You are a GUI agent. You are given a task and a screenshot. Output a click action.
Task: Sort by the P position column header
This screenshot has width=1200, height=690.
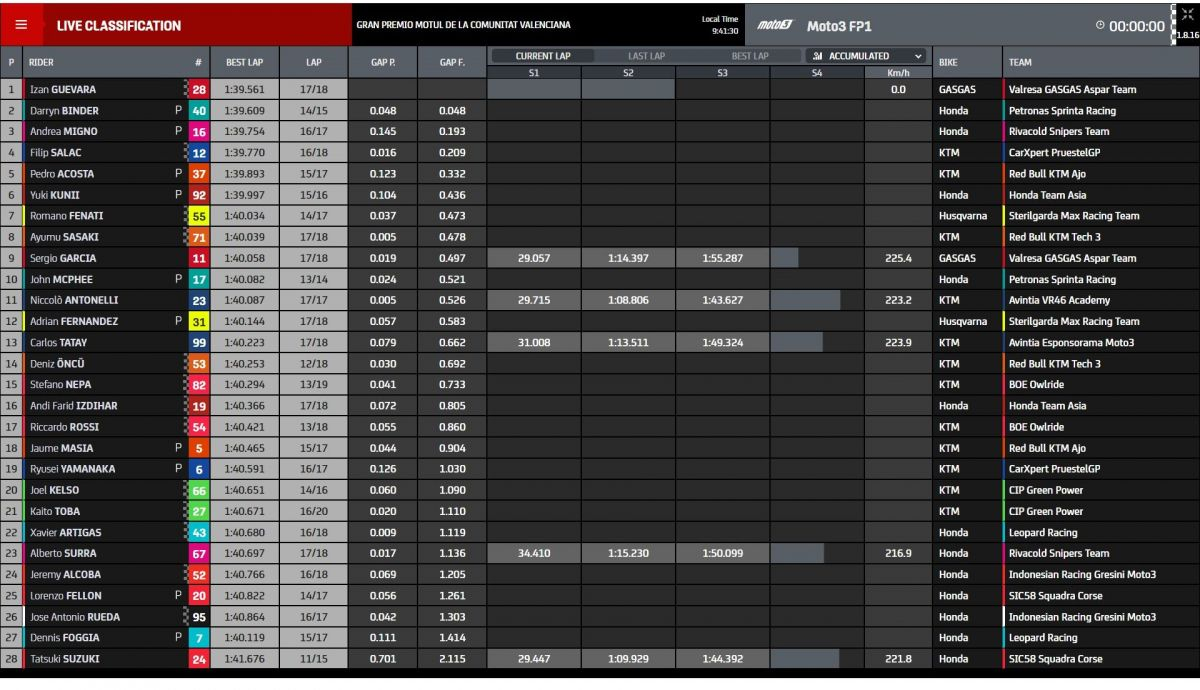11,62
